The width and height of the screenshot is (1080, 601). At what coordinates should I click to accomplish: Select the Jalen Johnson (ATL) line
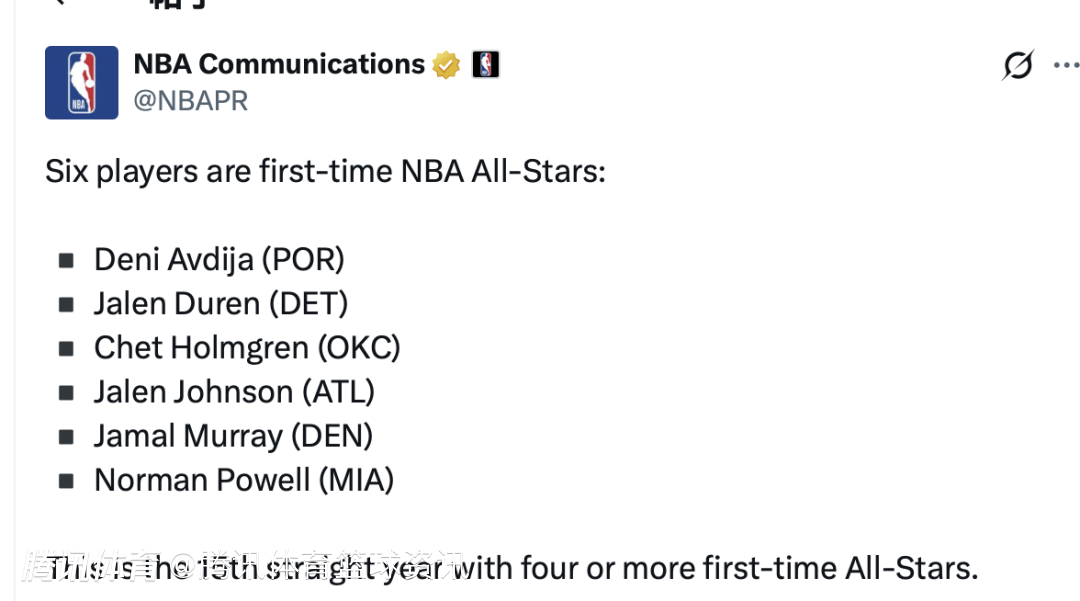[234, 392]
